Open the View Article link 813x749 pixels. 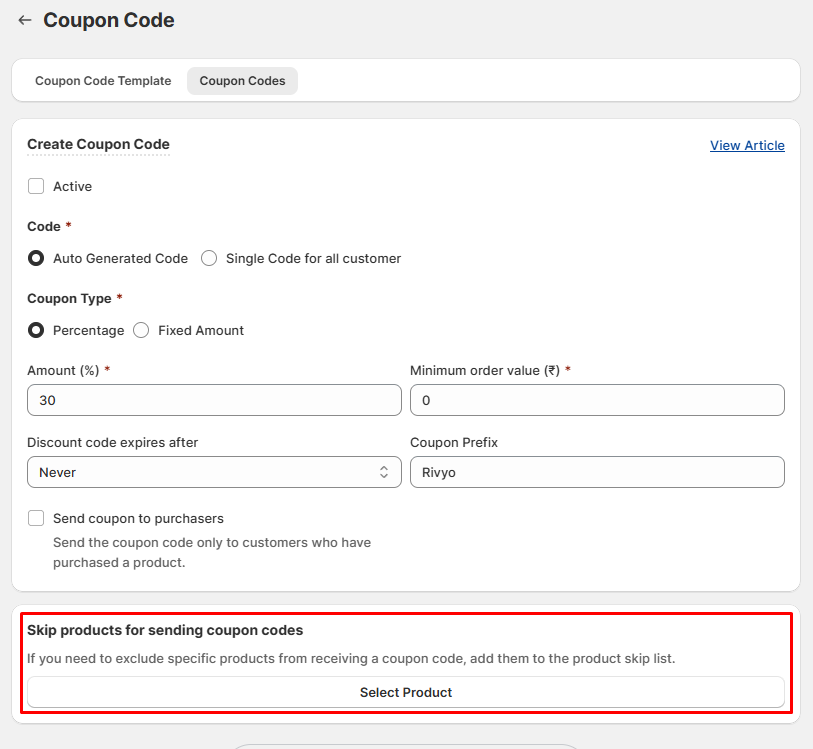(747, 146)
